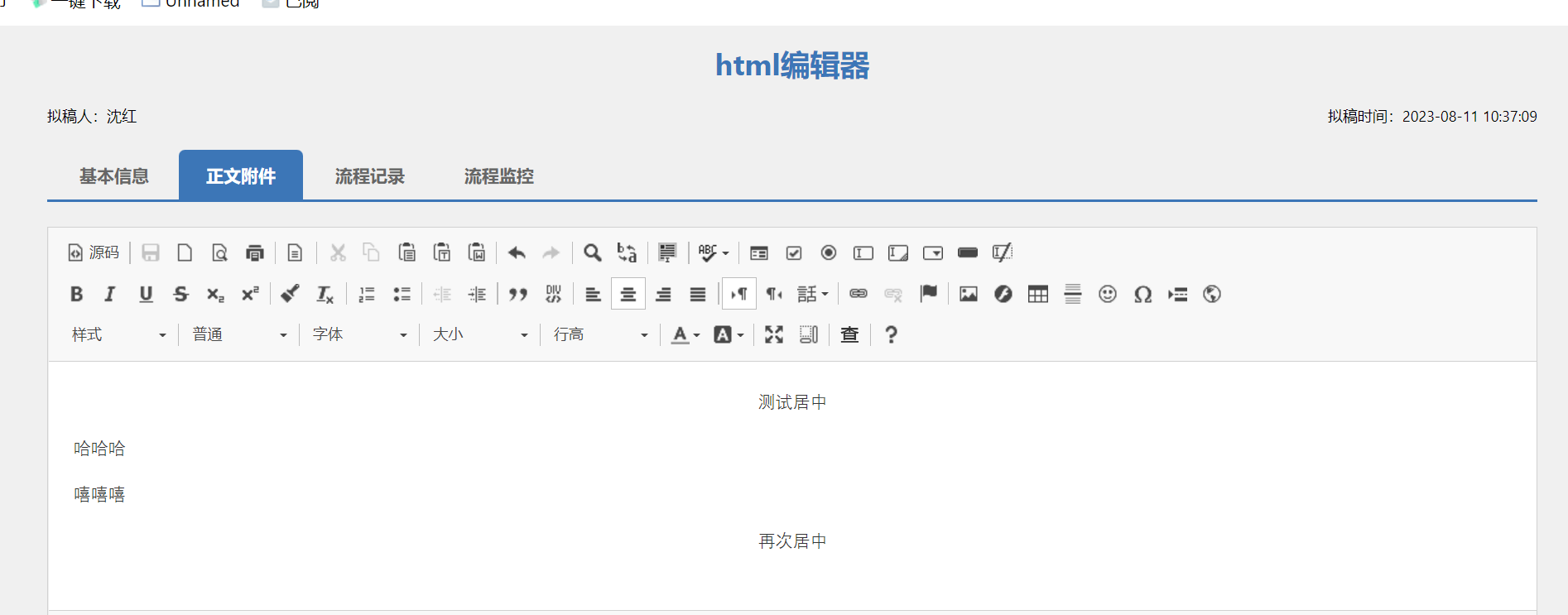Insert an anchor with the flag icon
The width and height of the screenshot is (1568, 615).
pyautogui.click(x=928, y=294)
